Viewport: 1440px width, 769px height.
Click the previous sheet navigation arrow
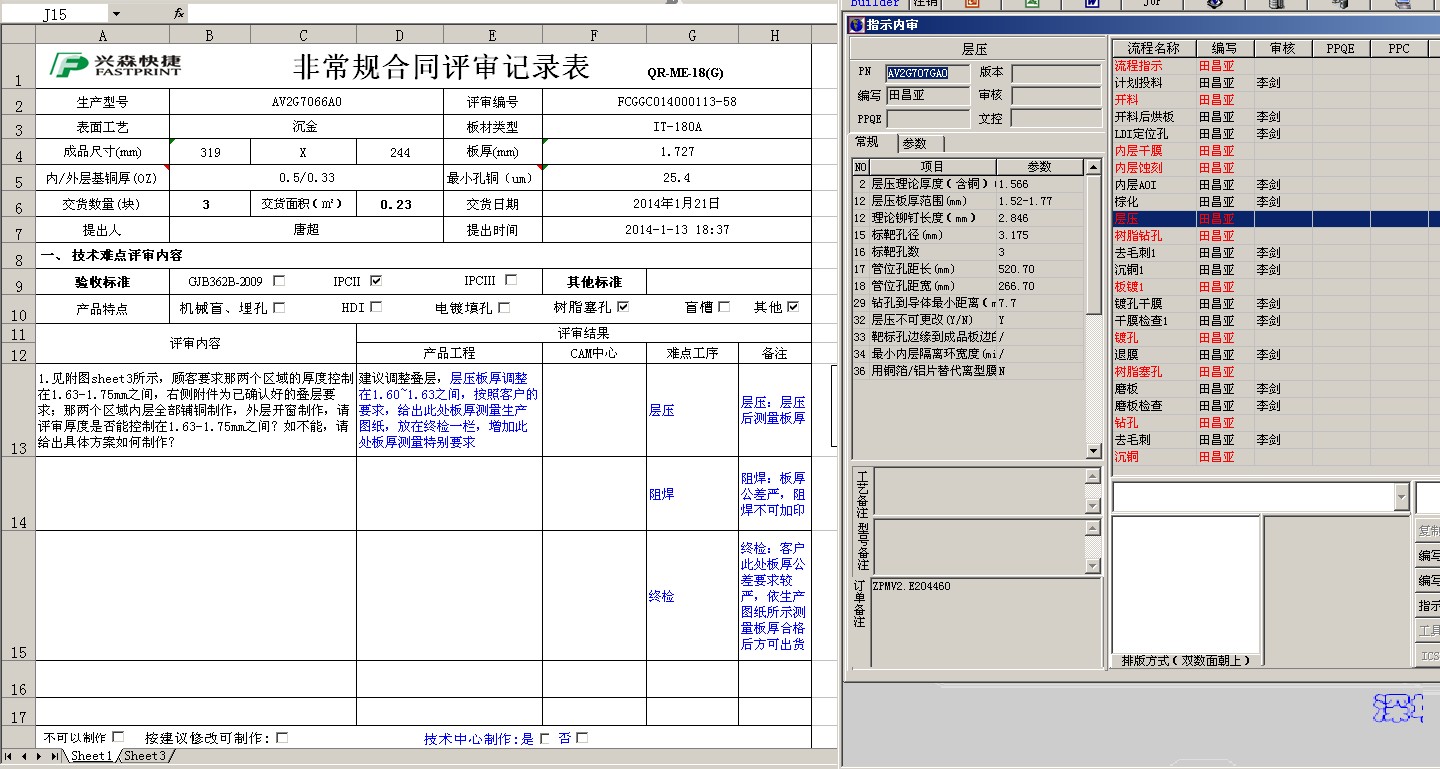click(x=26, y=756)
